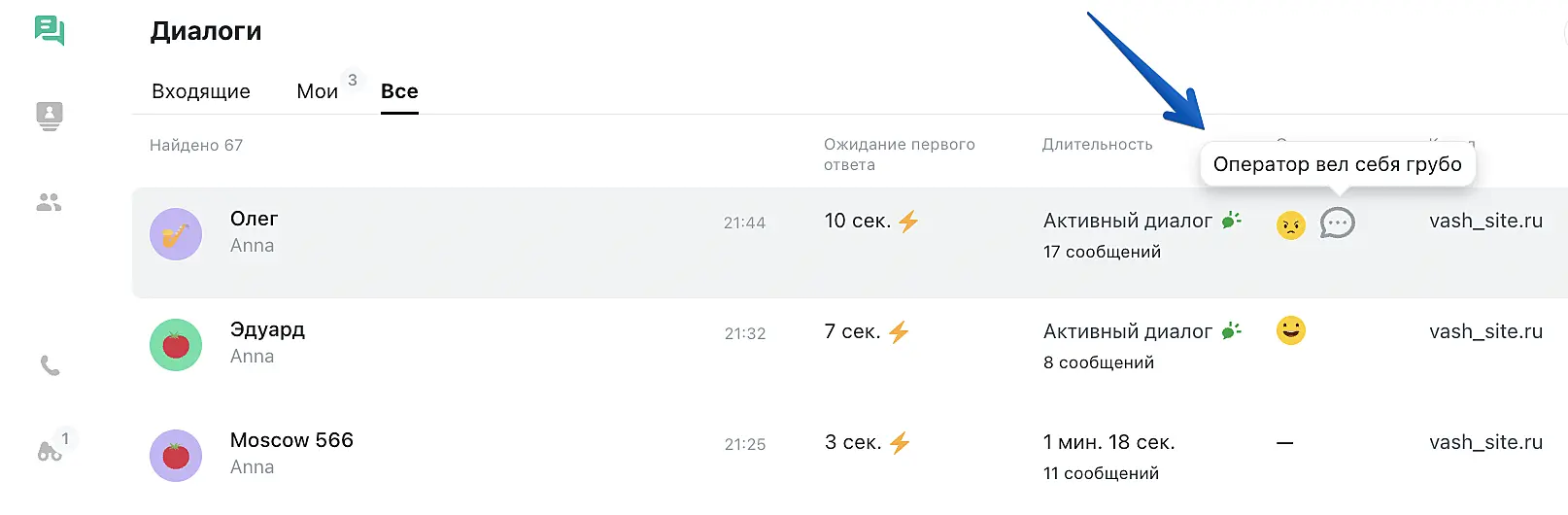Open the chats icon in the sidebar

[50, 30]
